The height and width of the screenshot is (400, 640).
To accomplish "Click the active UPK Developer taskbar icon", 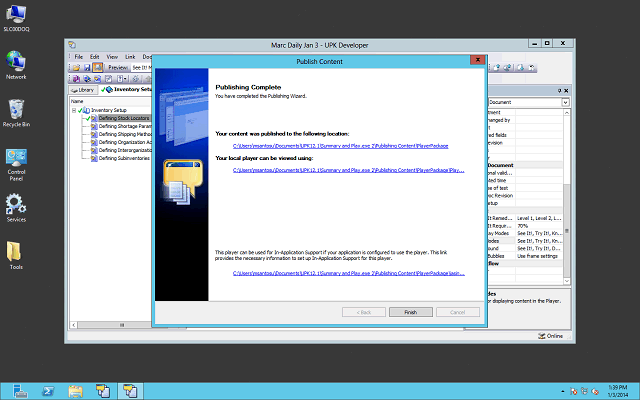I will coord(131,391).
